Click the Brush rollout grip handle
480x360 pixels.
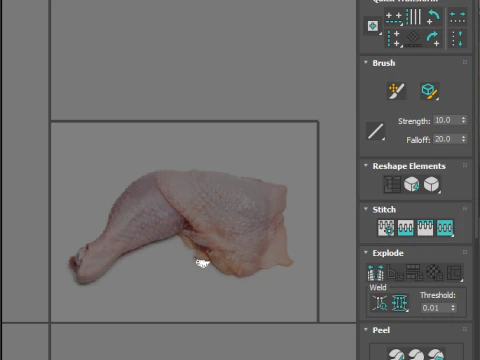click(x=465, y=62)
